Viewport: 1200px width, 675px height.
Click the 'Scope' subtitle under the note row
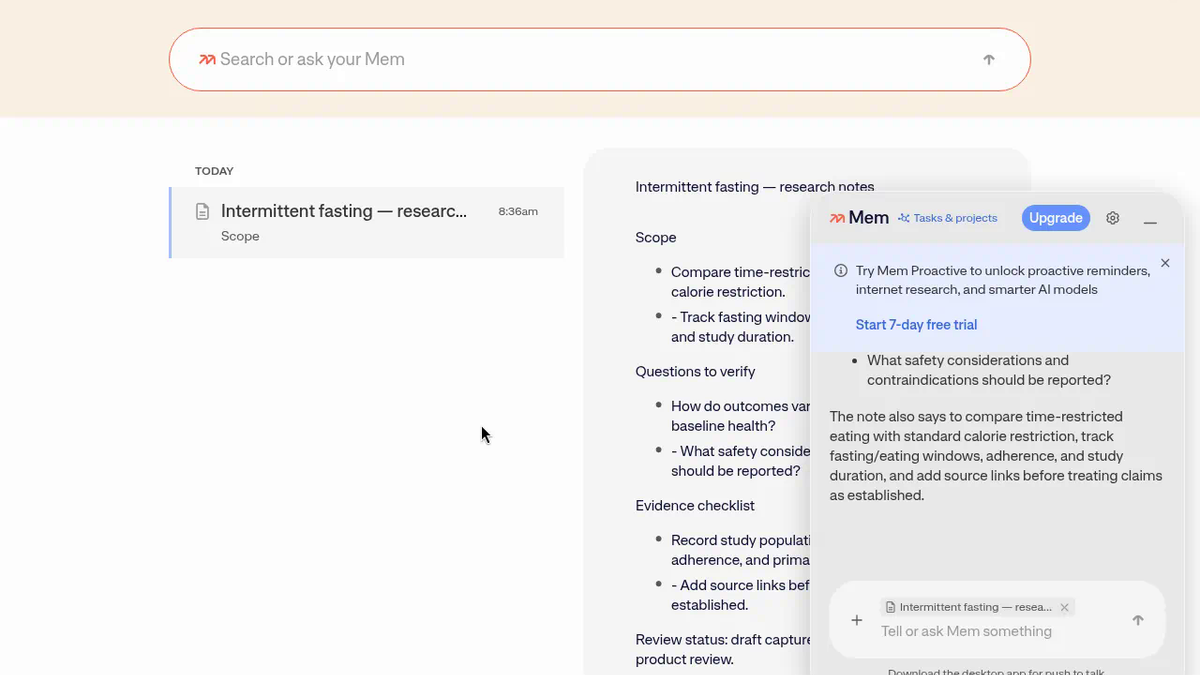[240, 236]
